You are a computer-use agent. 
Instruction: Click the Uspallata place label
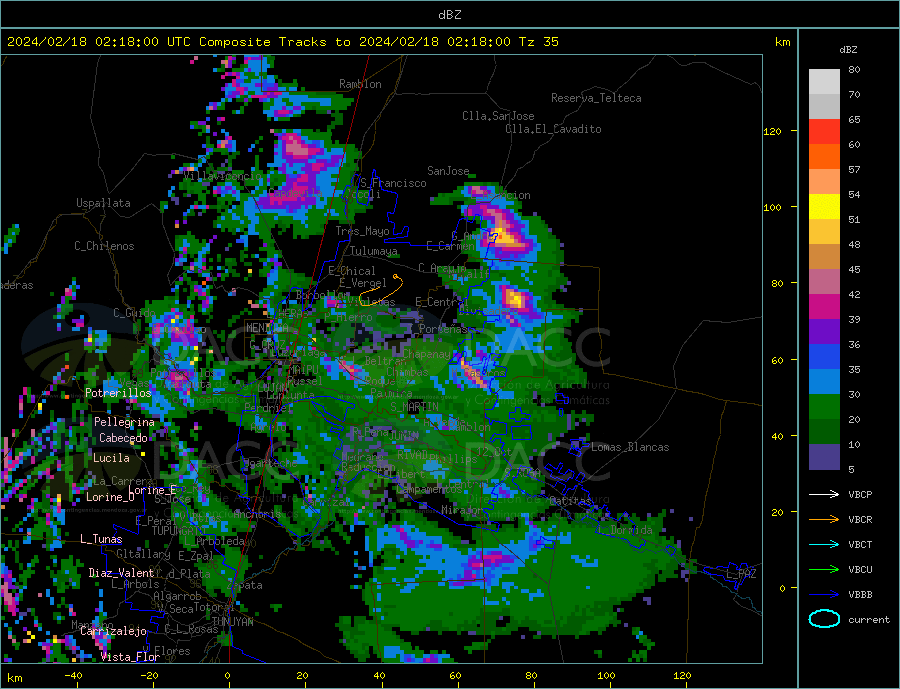coord(103,203)
